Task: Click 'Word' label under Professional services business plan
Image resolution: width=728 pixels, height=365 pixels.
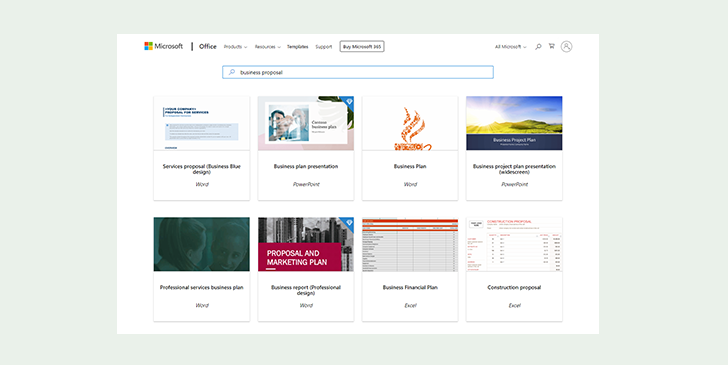Action: pyautogui.click(x=202, y=306)
